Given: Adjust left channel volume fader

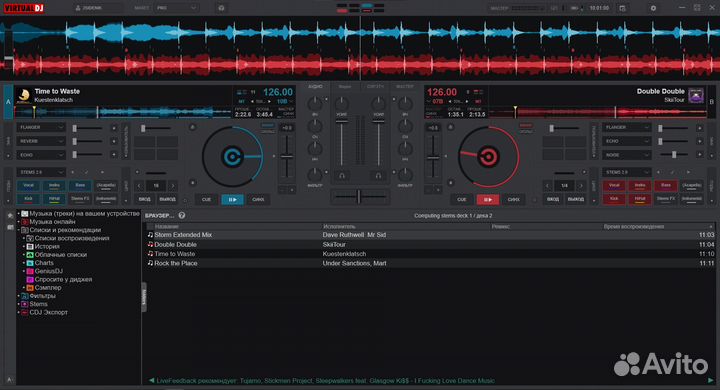Looking at the screenshot, I should point(342,122).
